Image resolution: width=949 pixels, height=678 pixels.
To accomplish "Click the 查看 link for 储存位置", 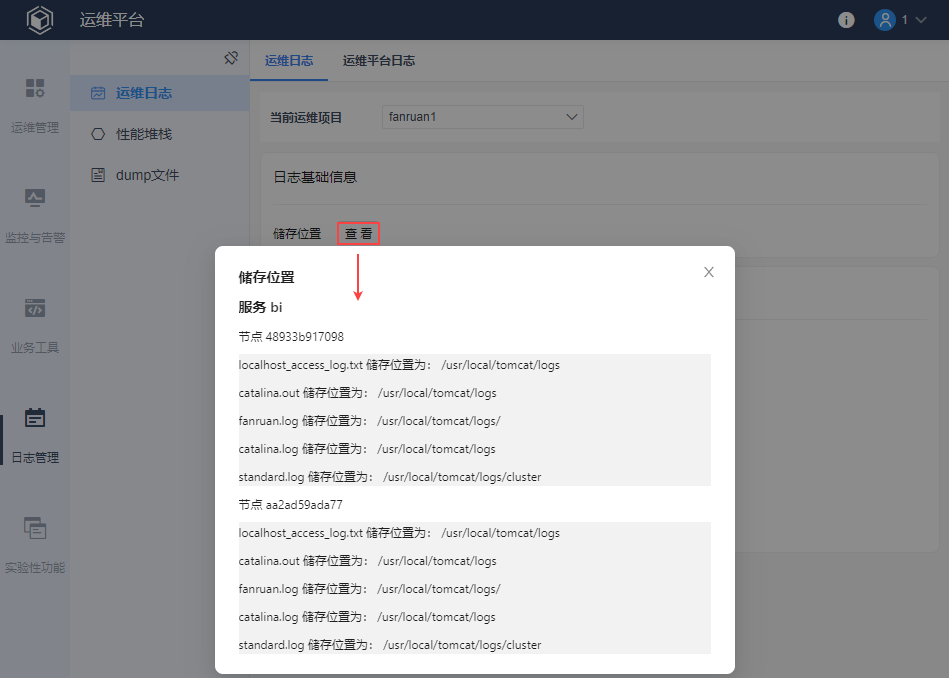I will point(358,234).
